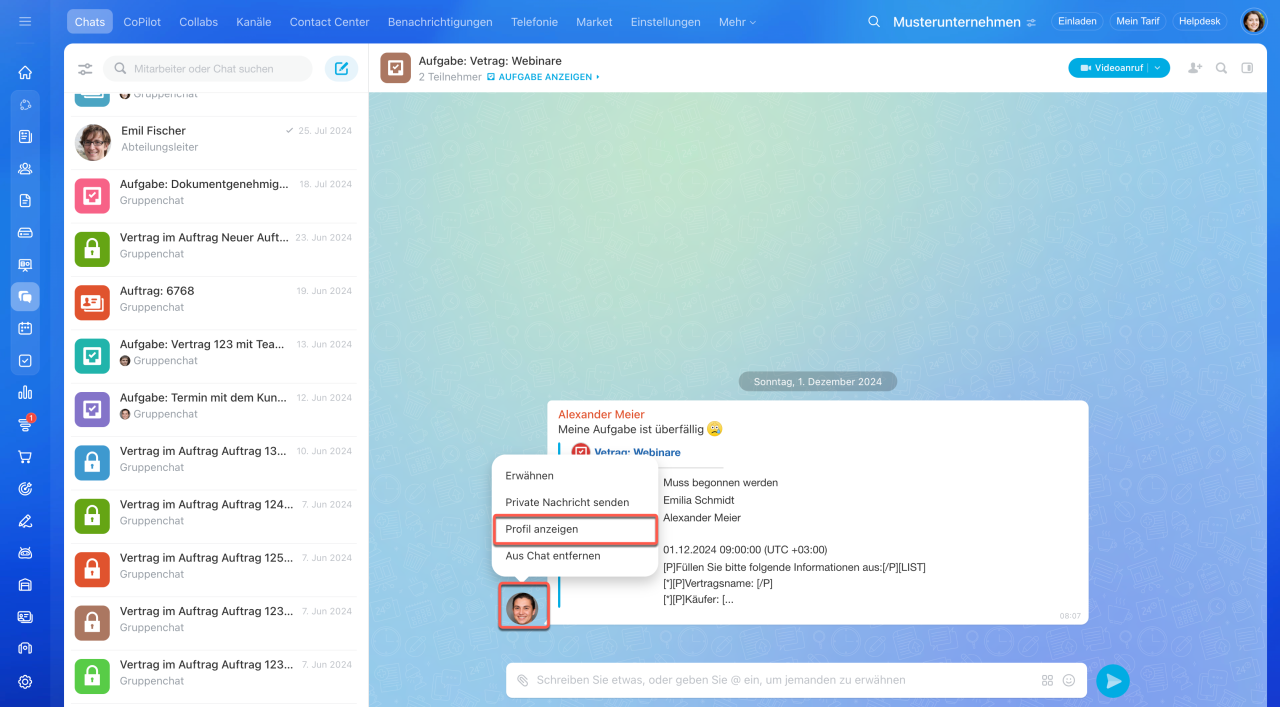
Task: Expand the Mehr menu
Action: click(737, 22)
